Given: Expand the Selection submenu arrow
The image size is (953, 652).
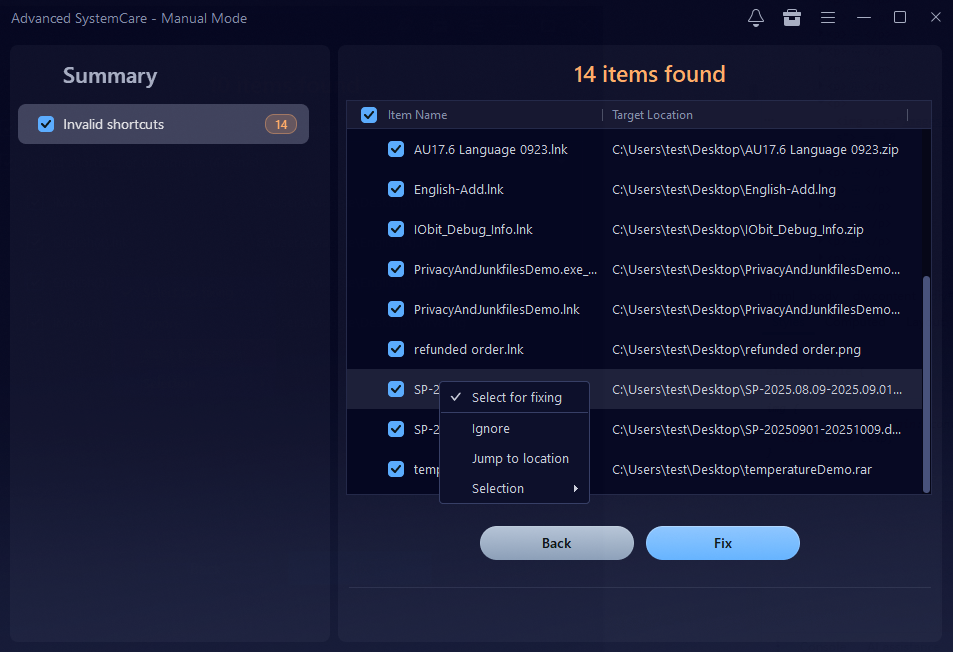Looking at the screenshot, I should (x=575, y=489).
